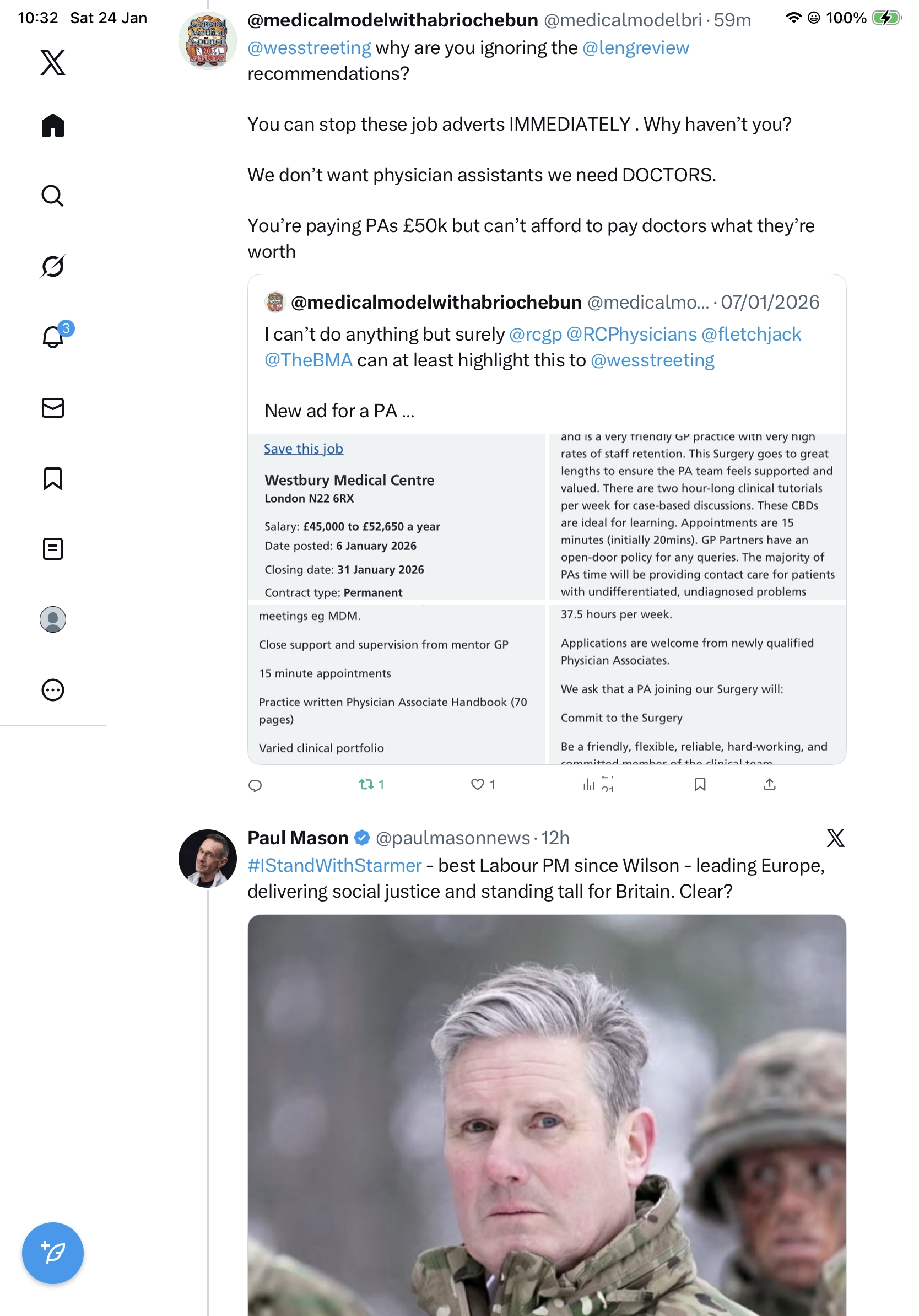Share the physician assistants tweet
Screen dimensions: 919x1316
[769, 784]
